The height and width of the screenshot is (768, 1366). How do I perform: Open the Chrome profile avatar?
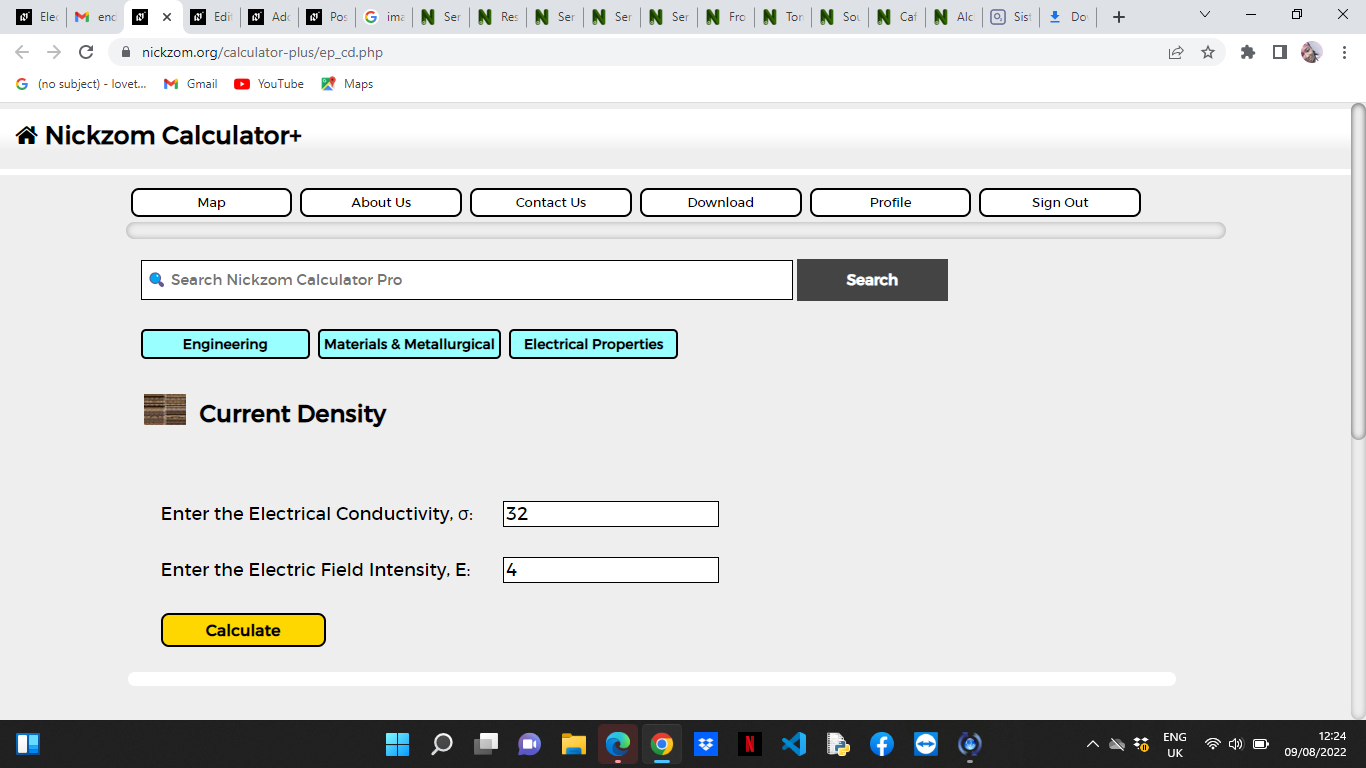click(x=1312, y=52)
